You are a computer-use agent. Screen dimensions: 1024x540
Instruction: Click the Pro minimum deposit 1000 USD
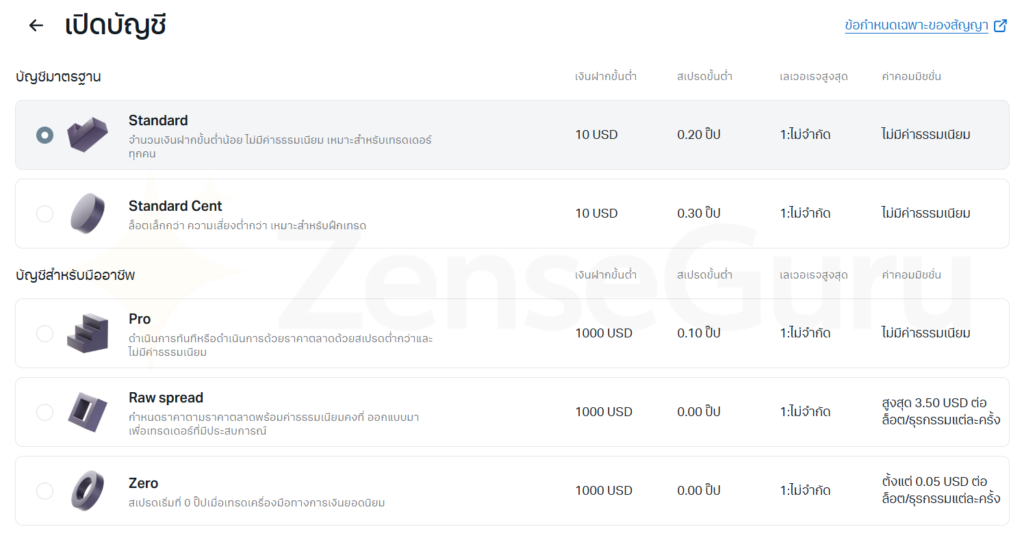click(x=603, y=333)
